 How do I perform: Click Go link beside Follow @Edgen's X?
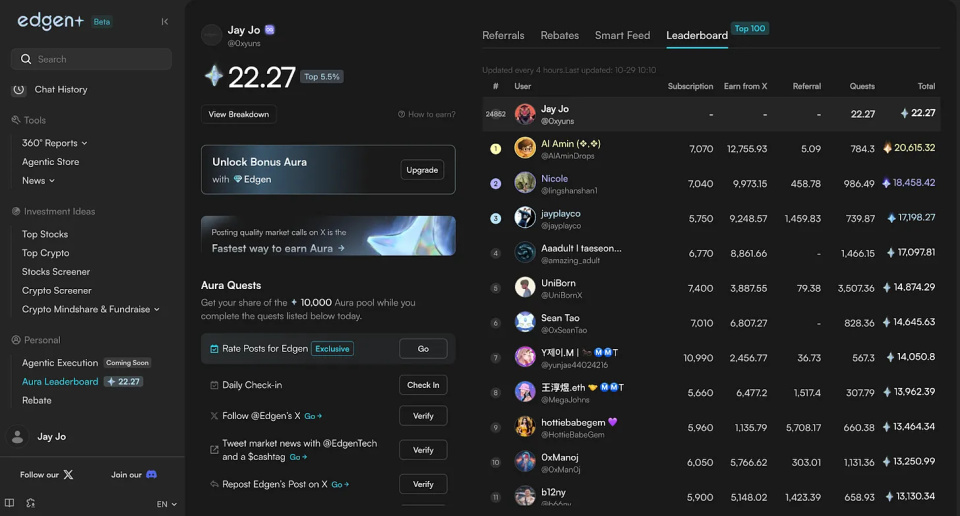pyautogui.click(x=313, y=416)
